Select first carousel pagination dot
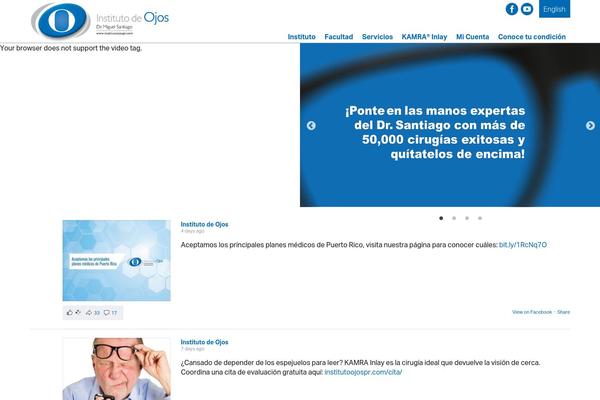Viewport: 600px width, 400px height. (x=441, y=218)
